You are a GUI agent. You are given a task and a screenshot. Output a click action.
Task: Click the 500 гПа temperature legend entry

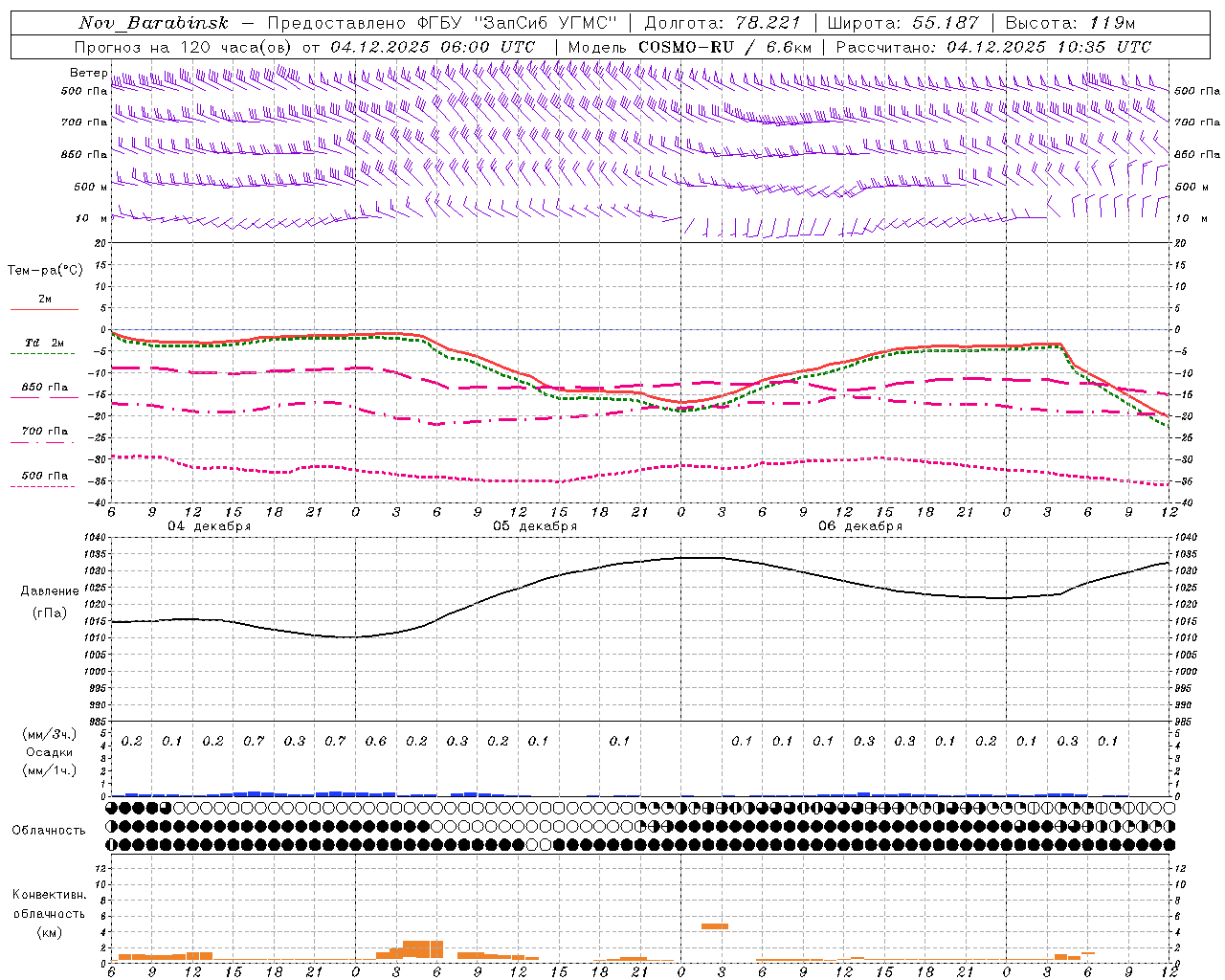(x=45, y=476)
